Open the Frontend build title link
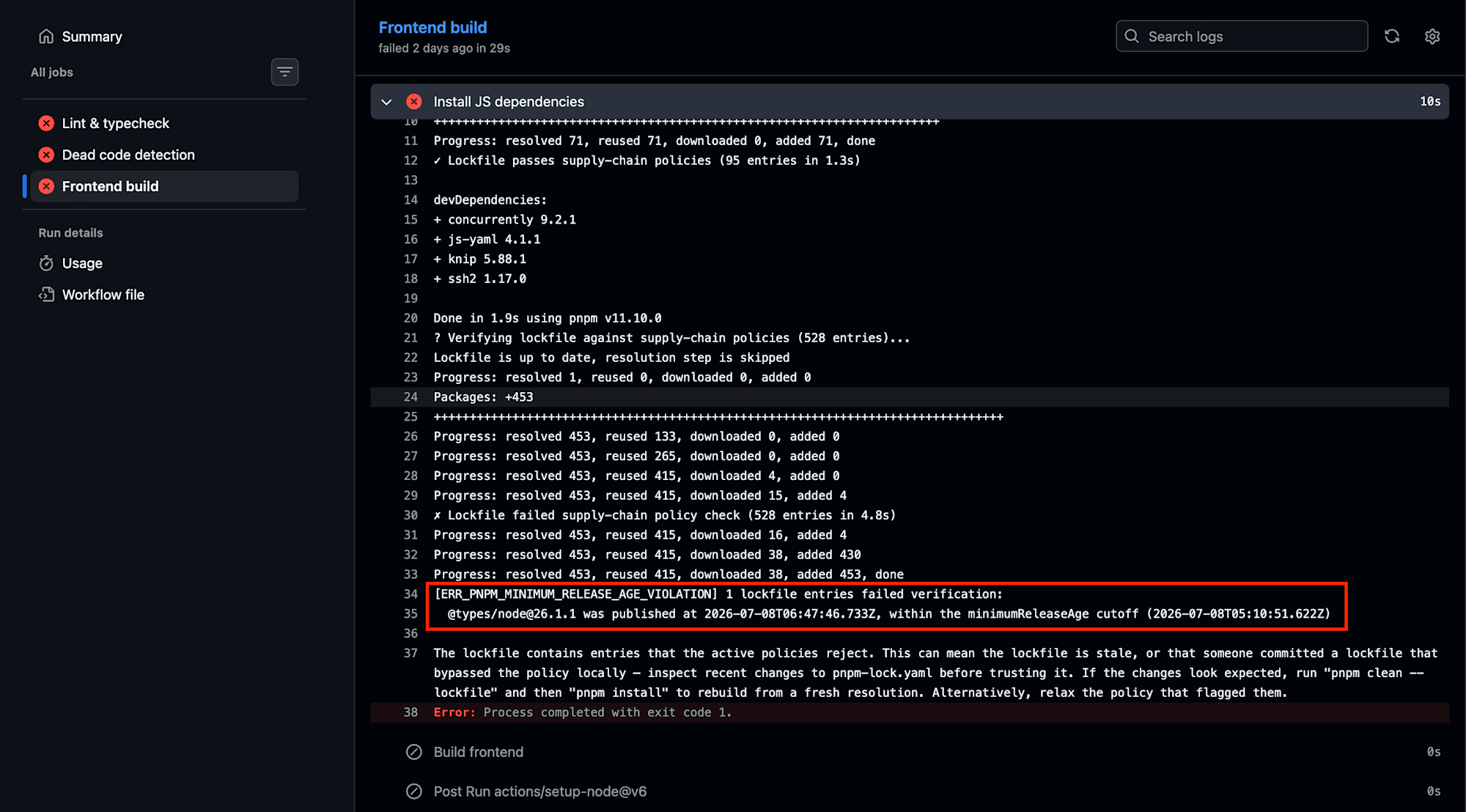This screenshot has height=812, width=1466. tap(432, 27)
